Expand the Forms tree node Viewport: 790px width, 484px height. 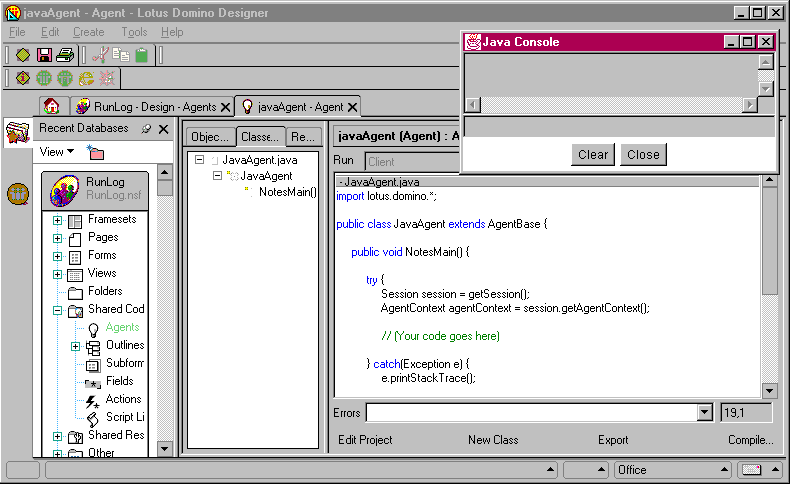pyautogui.click(x=57, y=256)
